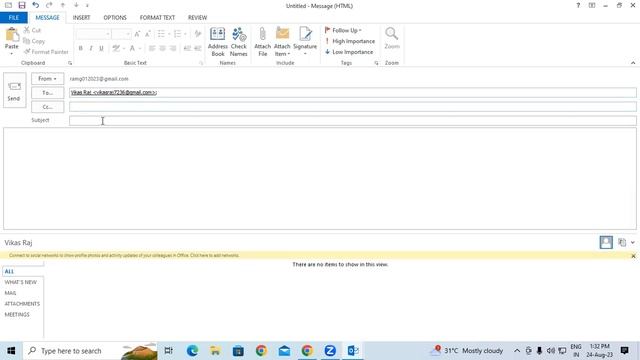640x360 pixels.
Task: Select WHAT'S NEW in People Pane
Action: [x=21, y=282]
